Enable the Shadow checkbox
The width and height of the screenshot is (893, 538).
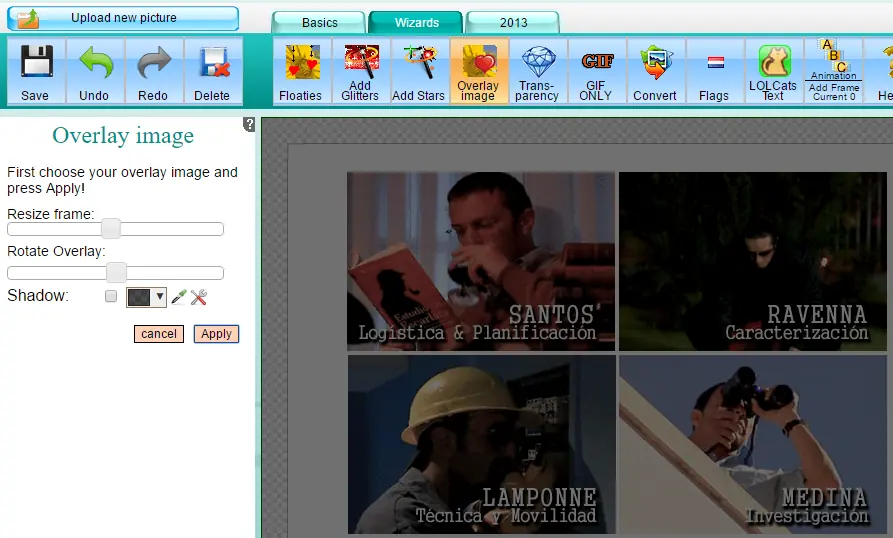tap(111, 297)
